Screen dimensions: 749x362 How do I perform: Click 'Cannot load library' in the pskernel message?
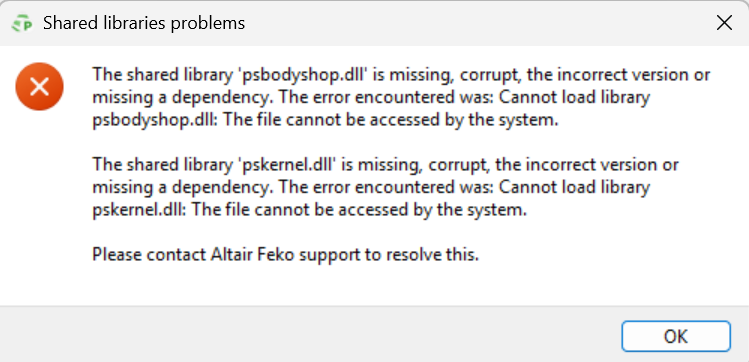[x=574, y=188]
